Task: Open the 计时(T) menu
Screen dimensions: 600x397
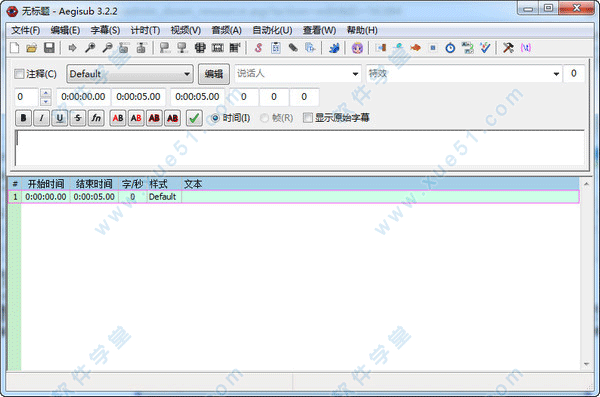Action: click(x=145, y=30)
